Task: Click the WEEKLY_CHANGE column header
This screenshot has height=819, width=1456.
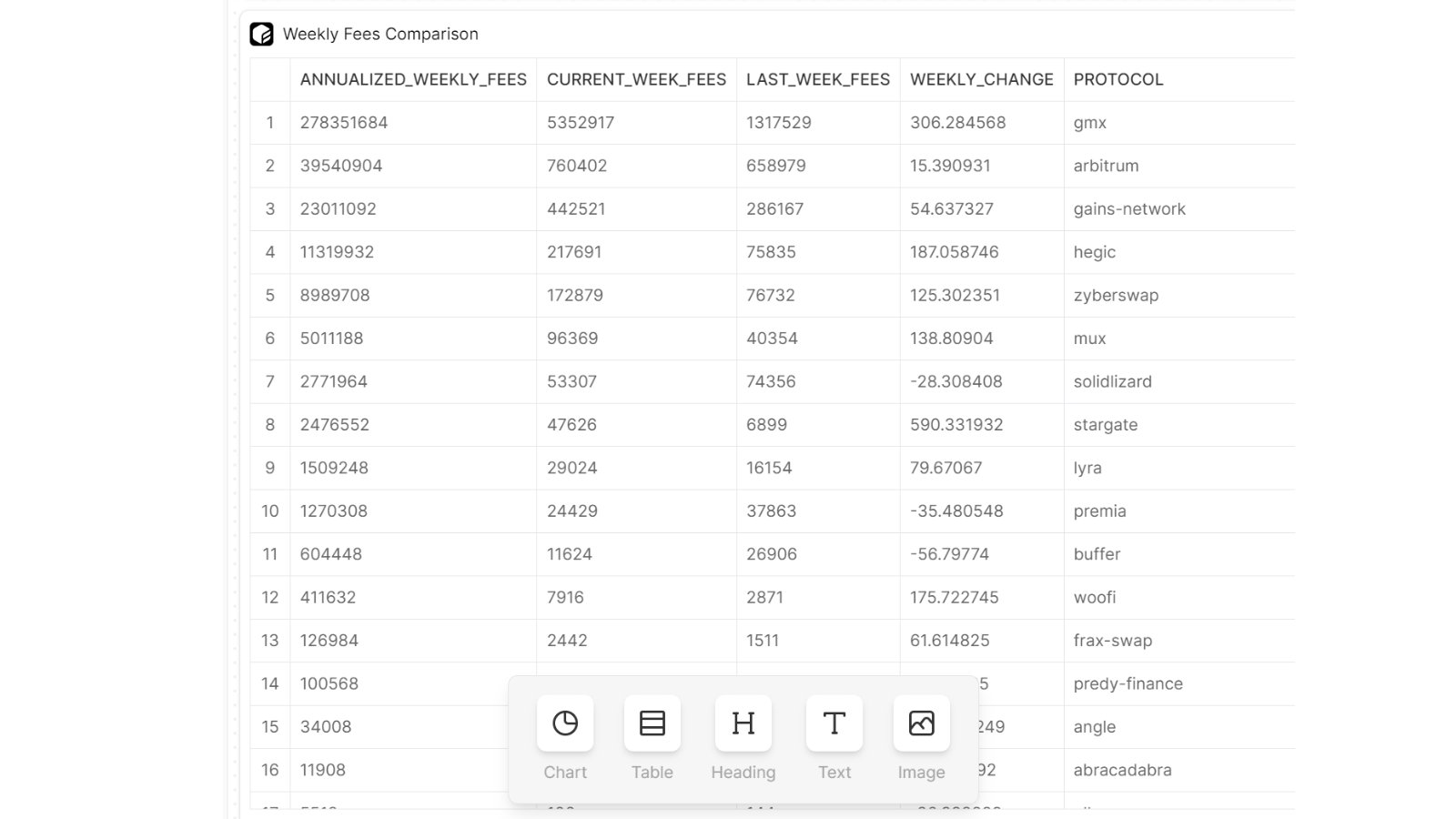Action: tap(981, 80)
